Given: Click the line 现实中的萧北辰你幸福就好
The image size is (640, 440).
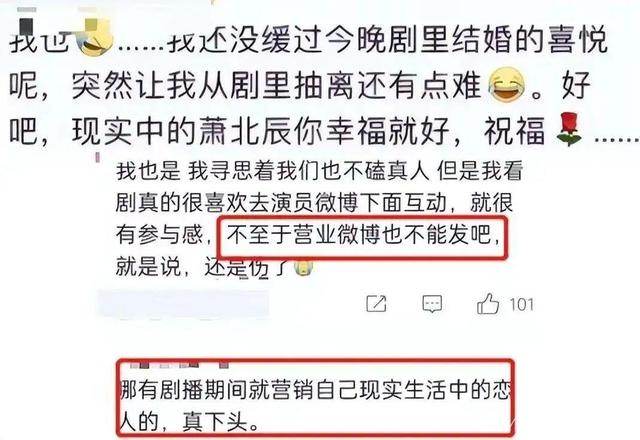Looking at the screenshot, I should coord(260,131).
